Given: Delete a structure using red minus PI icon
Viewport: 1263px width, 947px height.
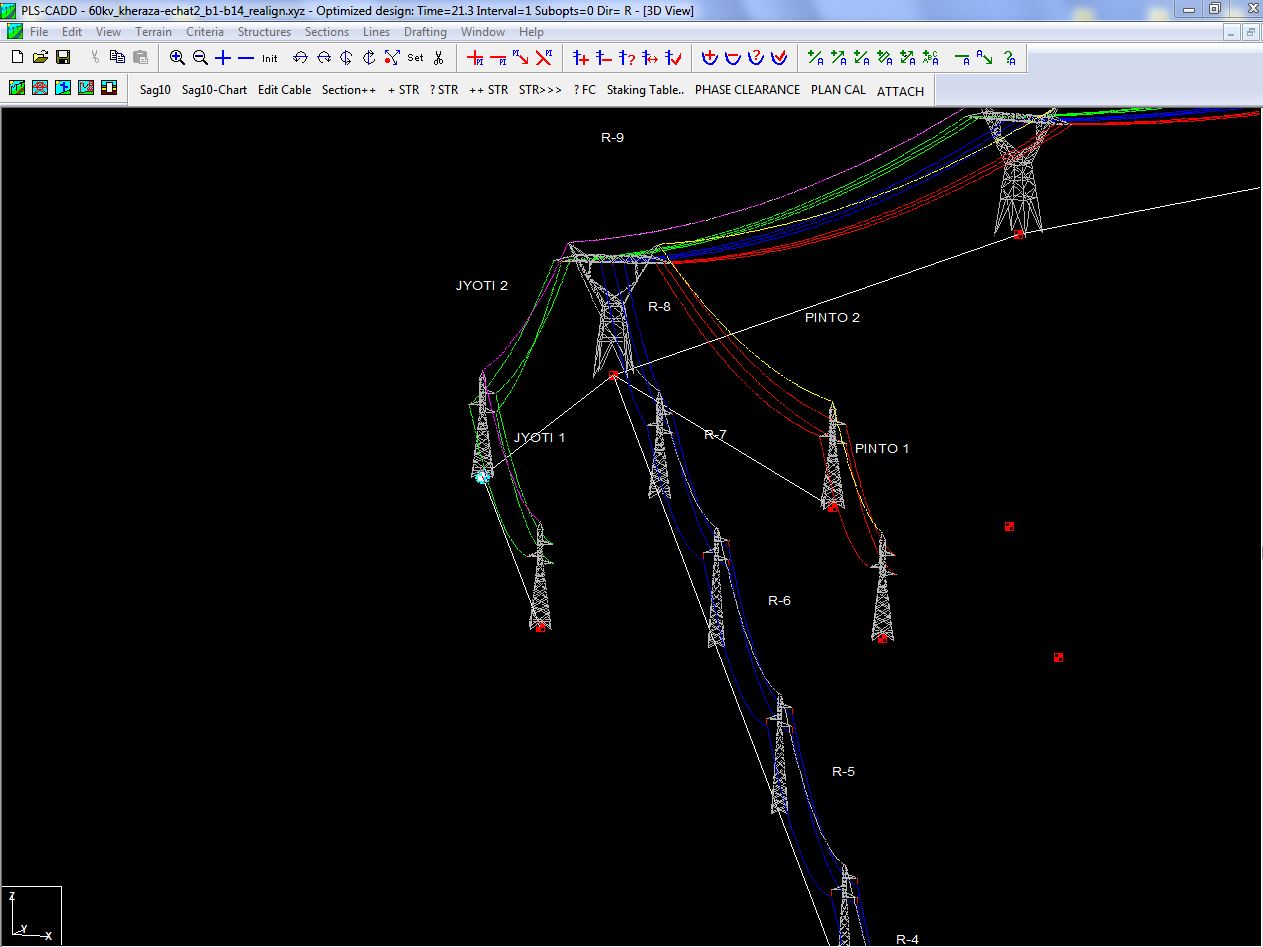Looking at the screenshot, I should click(499, 57).
